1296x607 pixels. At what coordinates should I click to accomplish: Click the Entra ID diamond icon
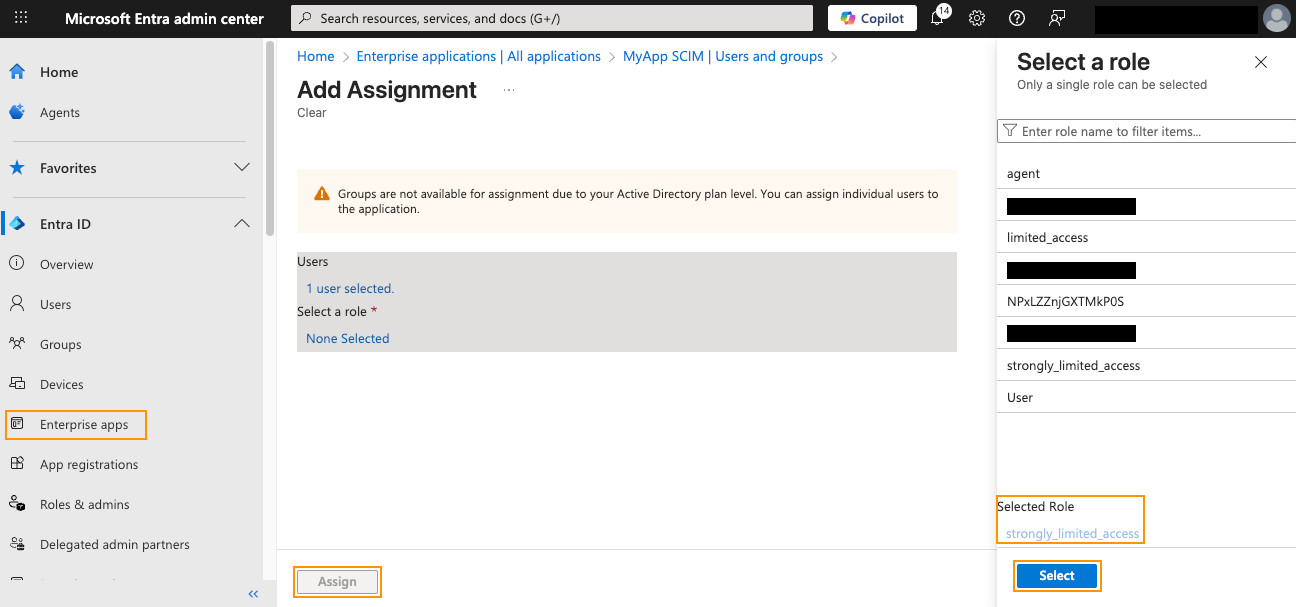point(17,224)
